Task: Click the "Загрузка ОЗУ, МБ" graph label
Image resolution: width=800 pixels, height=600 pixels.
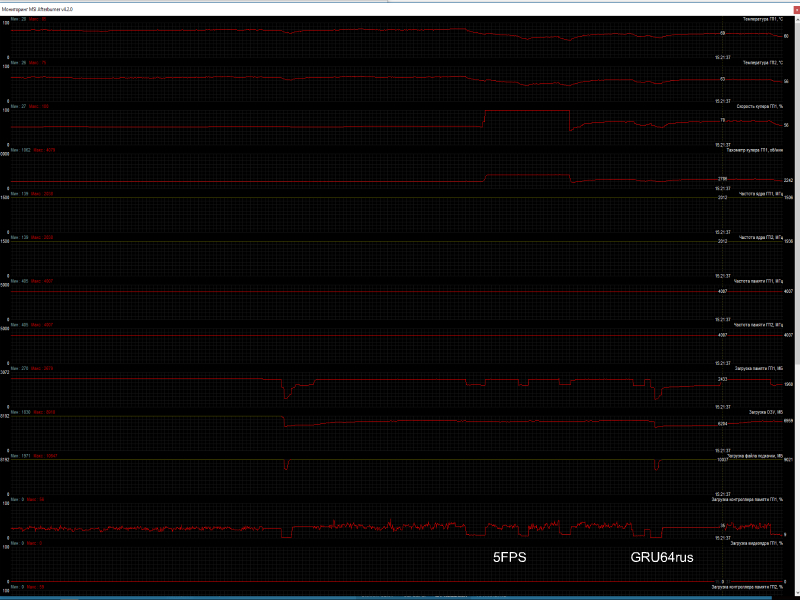Action: 766,412
